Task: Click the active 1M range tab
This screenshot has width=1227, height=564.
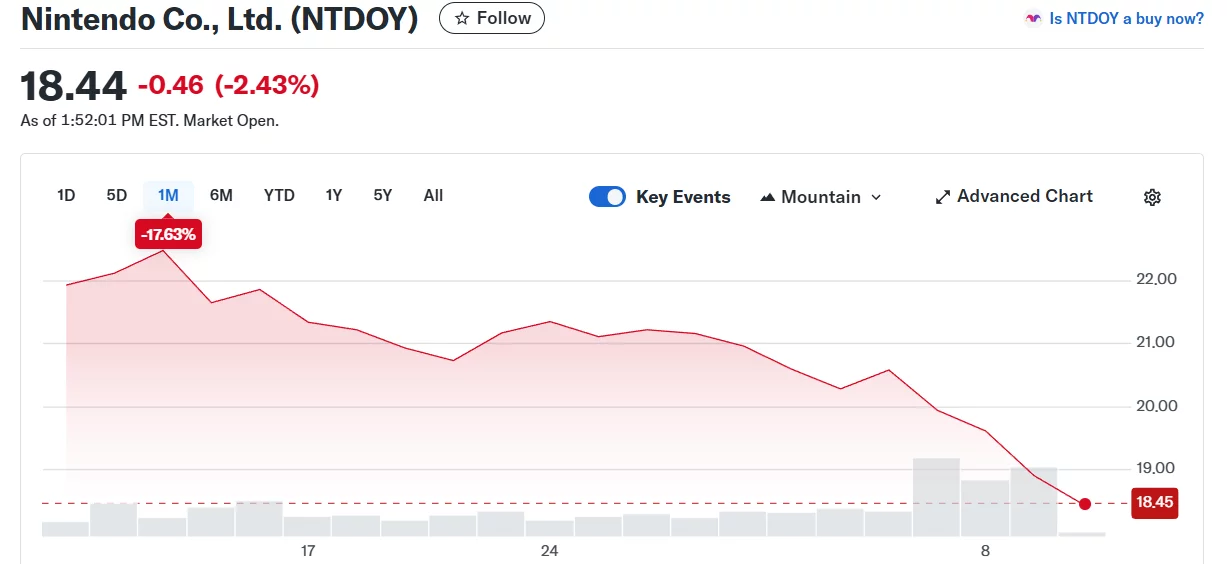Action: click(168, 196)
